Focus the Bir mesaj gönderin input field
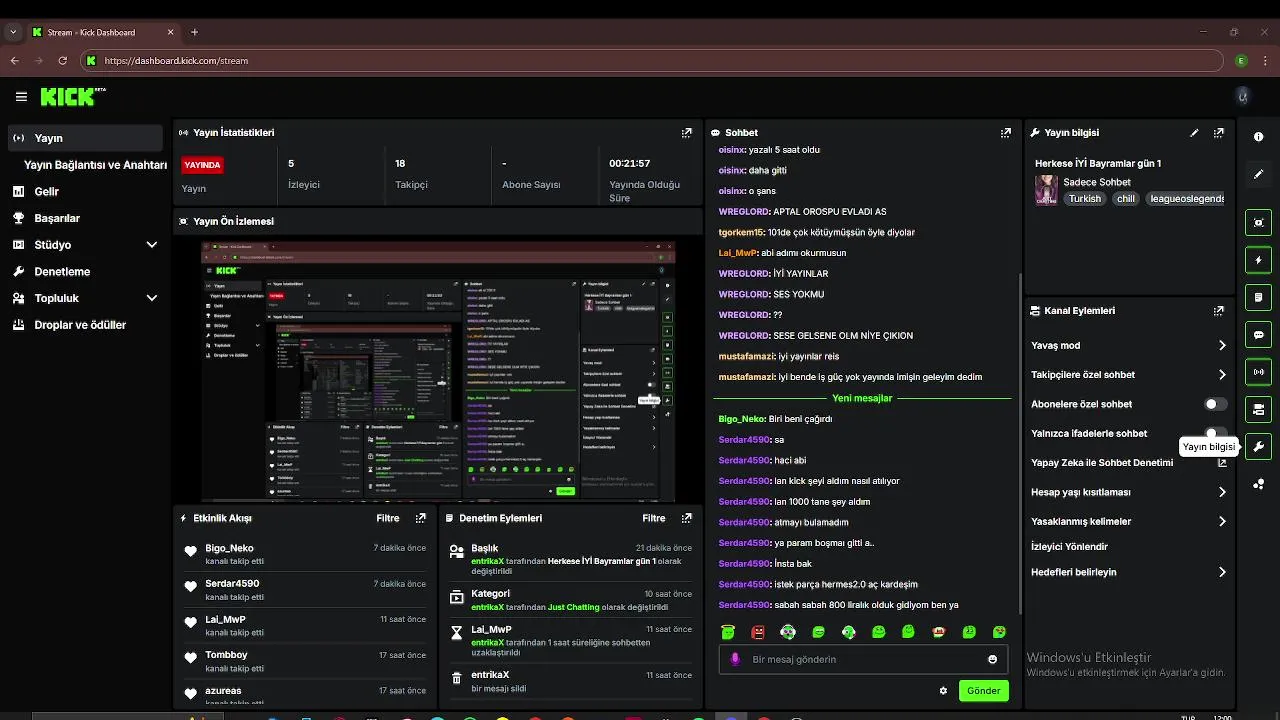The height and width of the screenshot is (720, 1280). [x=862, y=659]
